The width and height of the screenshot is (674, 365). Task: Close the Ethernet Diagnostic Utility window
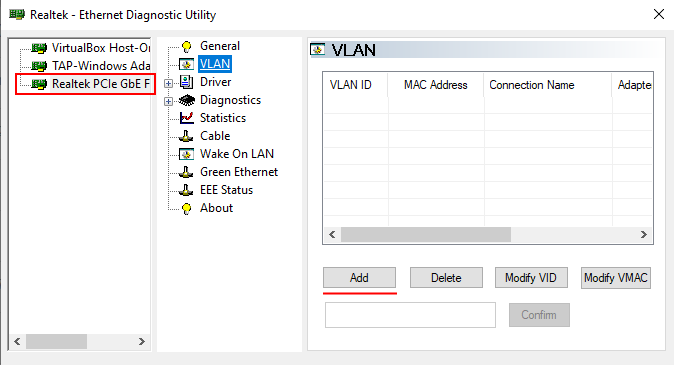click(659, 14)
